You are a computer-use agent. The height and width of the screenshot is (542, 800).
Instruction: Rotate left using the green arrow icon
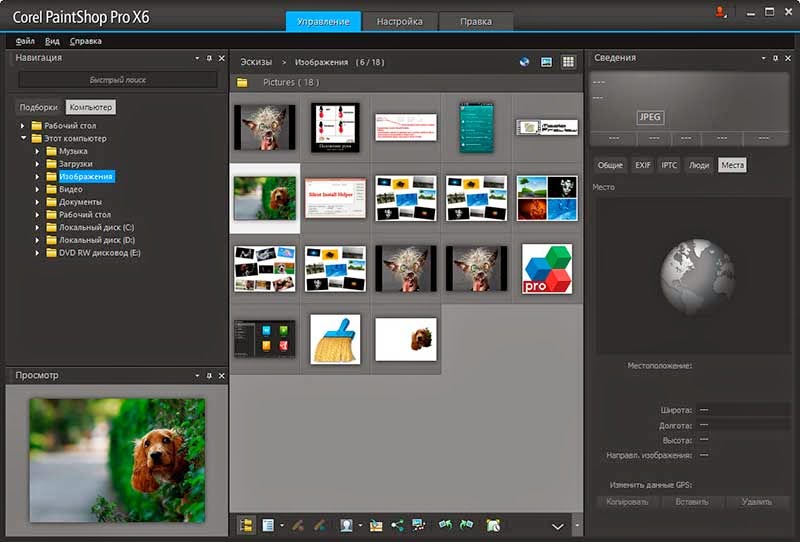click(445, 524)
